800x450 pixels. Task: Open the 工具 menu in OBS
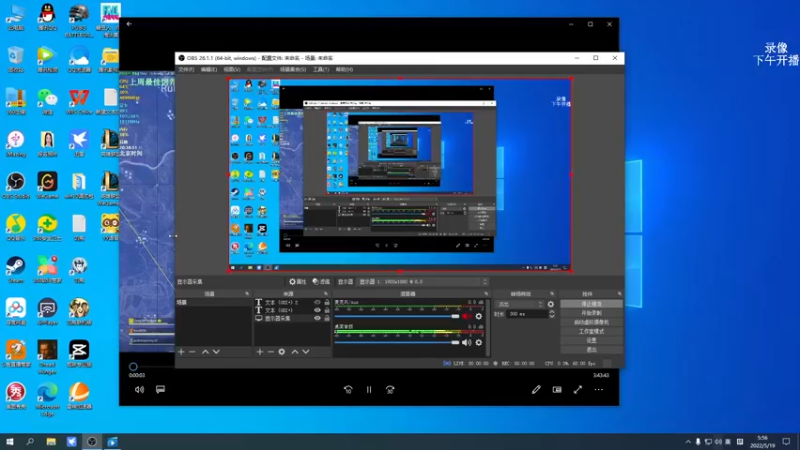click(x=320, y=70)
